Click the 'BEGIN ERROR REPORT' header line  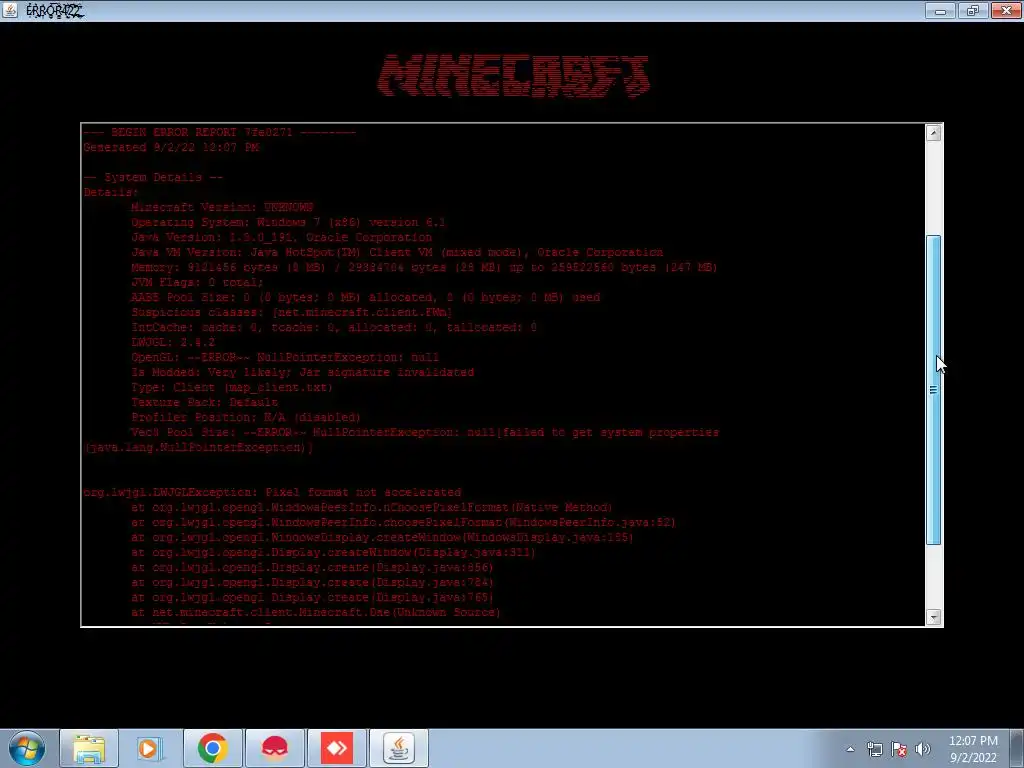coord(219,133)
